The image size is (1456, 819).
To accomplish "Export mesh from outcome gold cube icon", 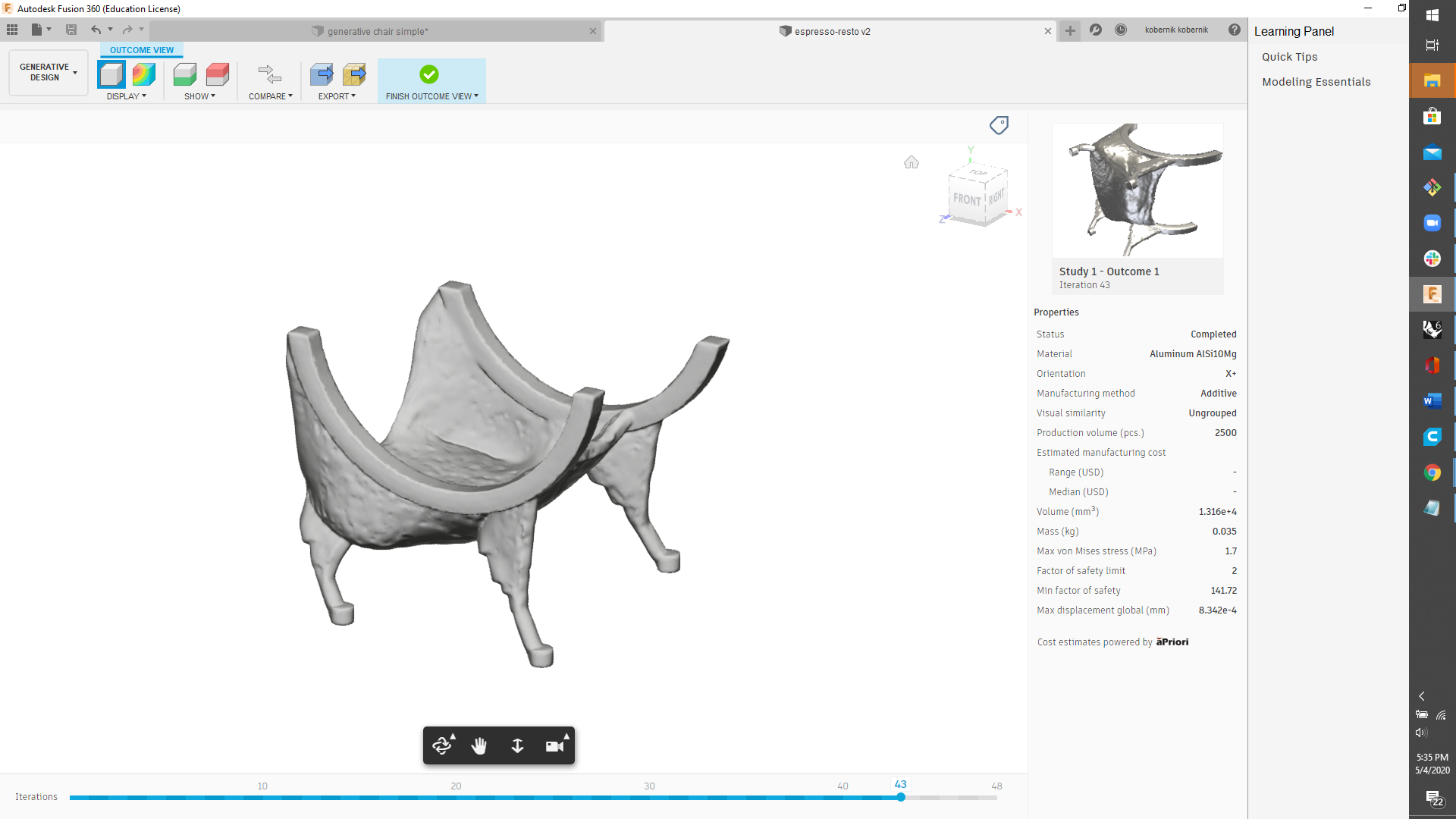I will point(354,74).
